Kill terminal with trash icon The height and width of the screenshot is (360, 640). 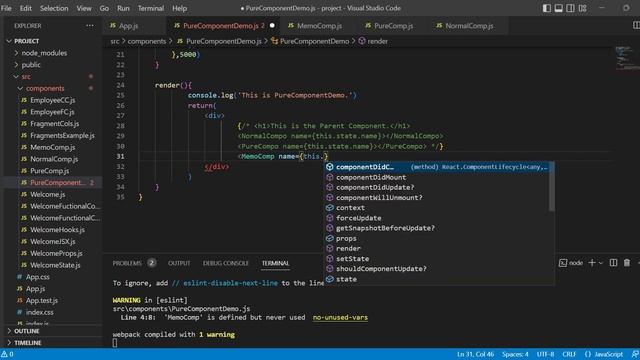pyautogui.click(x=627, y=263)
